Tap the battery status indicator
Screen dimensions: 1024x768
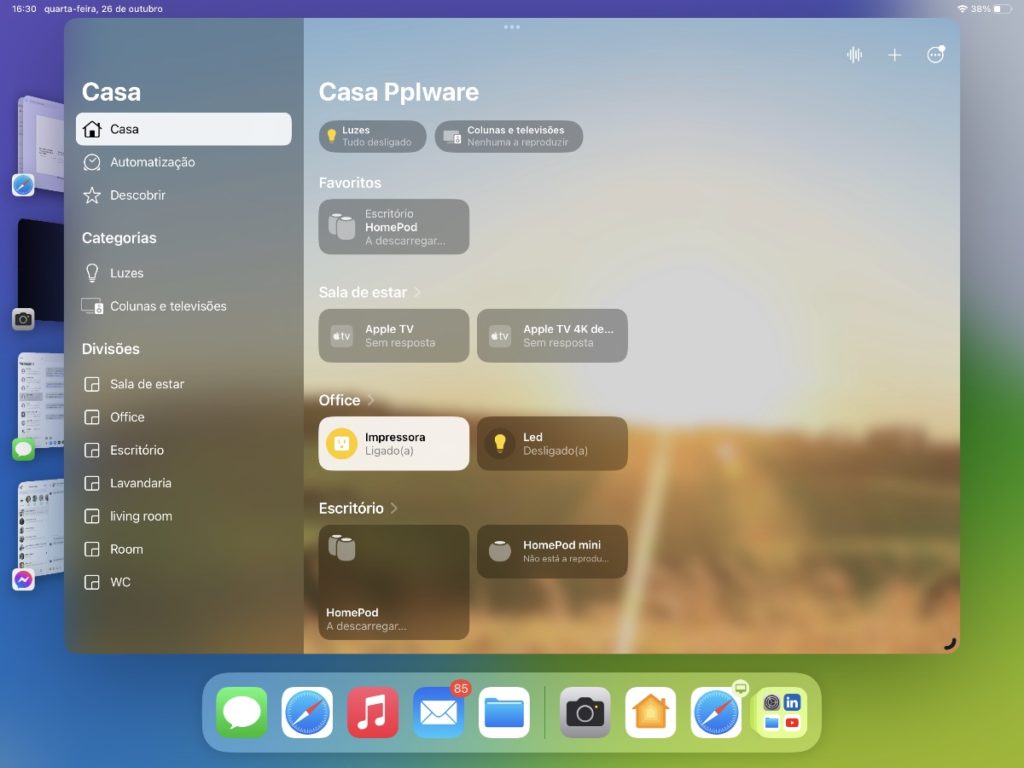1002,8
